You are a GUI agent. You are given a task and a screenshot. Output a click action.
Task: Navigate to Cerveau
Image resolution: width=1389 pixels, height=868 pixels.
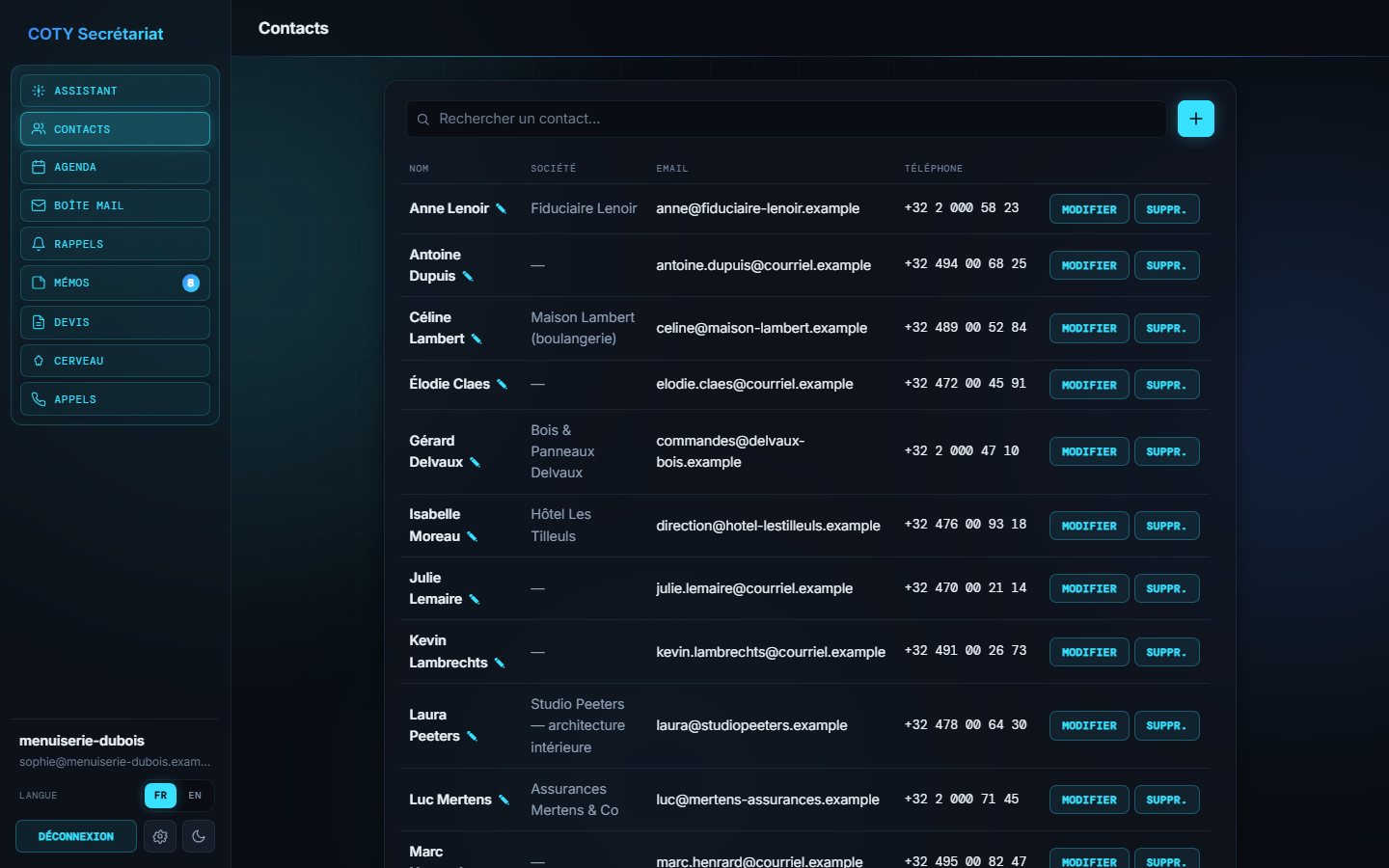click(x=115, y=361)
